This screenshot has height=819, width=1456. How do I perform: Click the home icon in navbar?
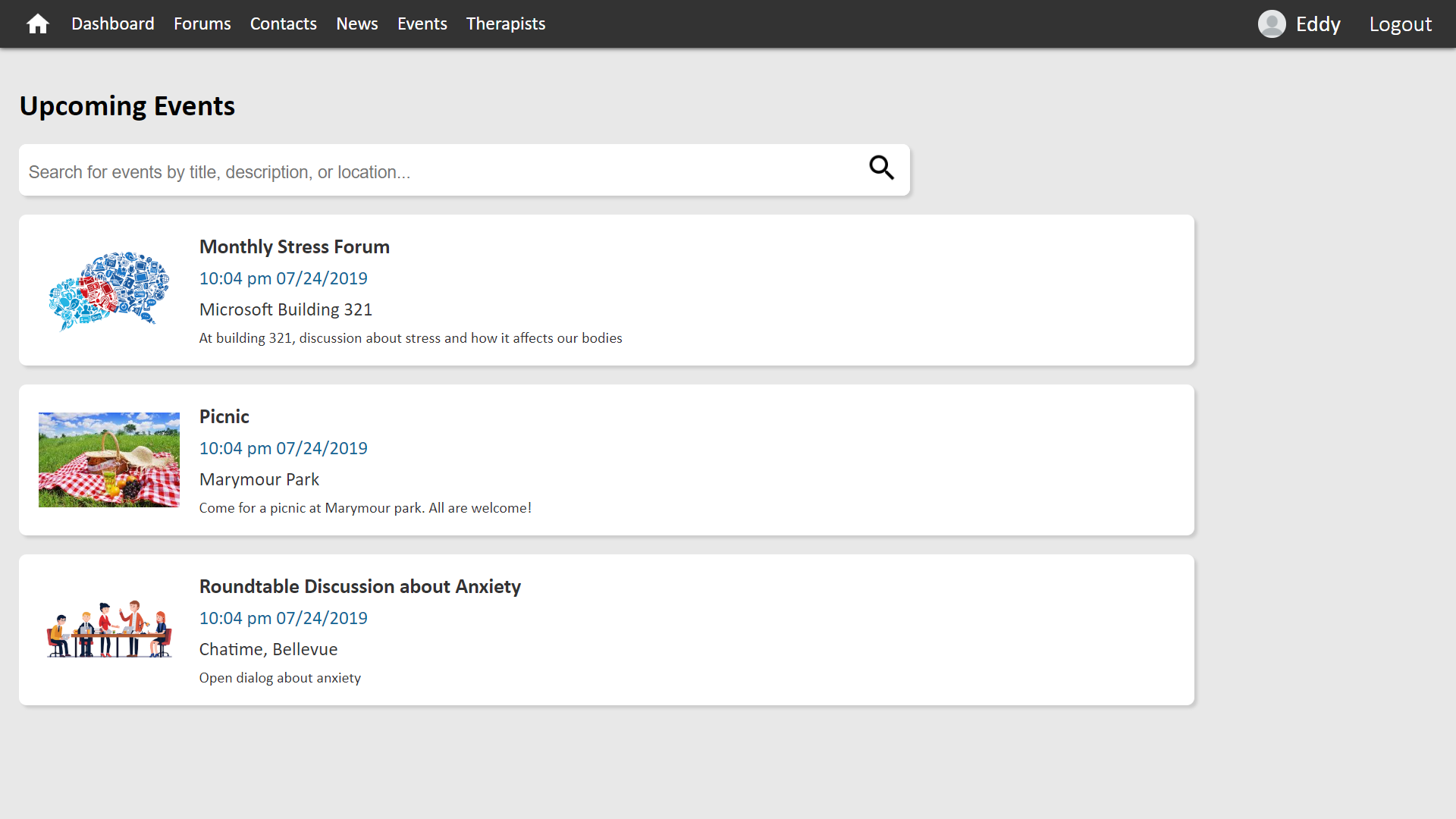click(x=37, y=24)
